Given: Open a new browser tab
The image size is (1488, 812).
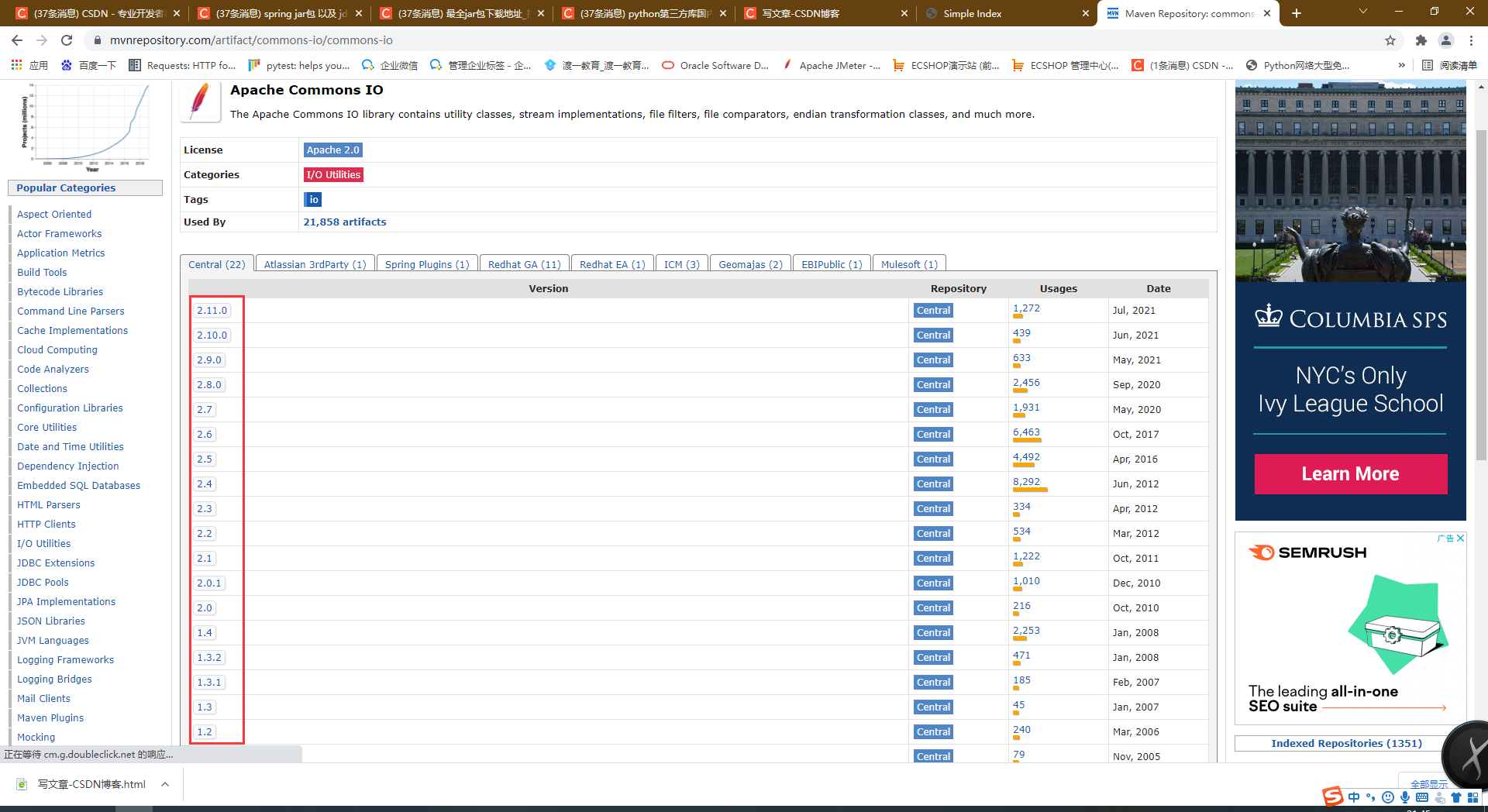Looking at the screenshot, I should 1297,13.
